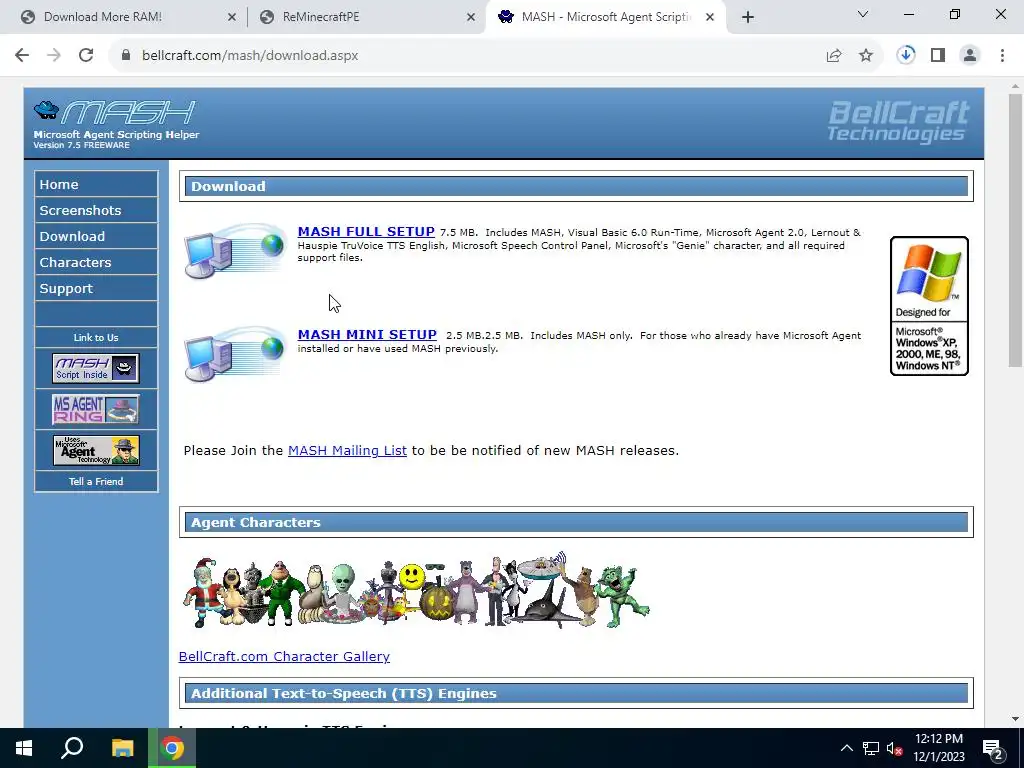This screenshot has width=1024, height=768.
Task: Open the Chrome three-dot menu
Action: [x=1002, y=56]
